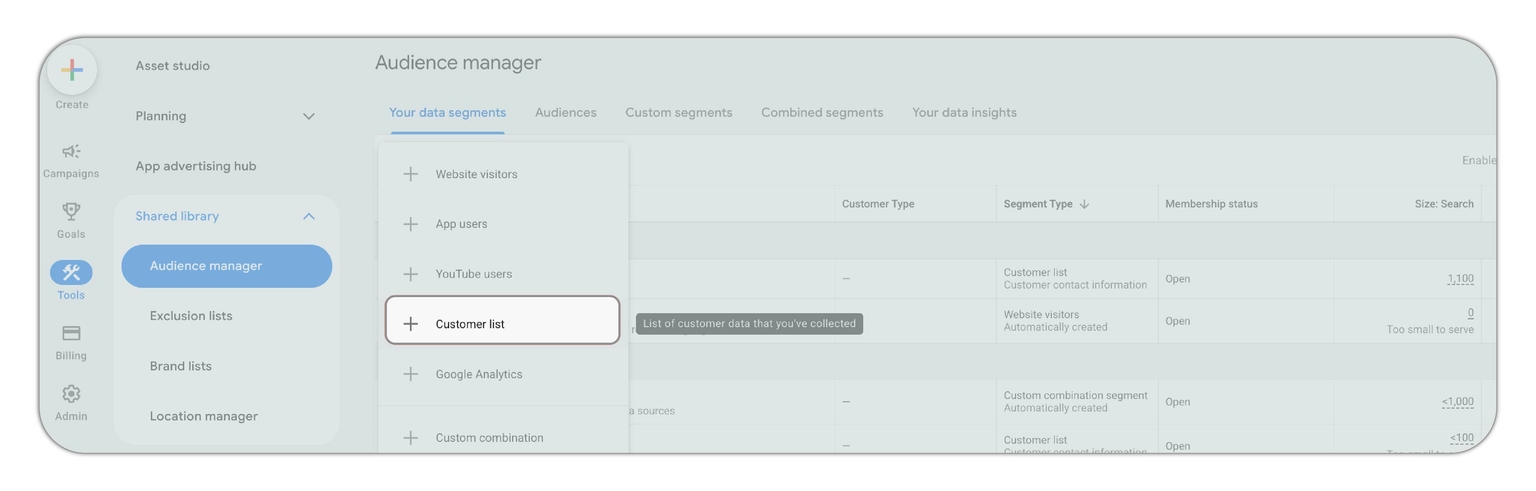Open App advertising hub in the sidebar
This screenshot has width=1536, height=491.
pos(196,166)
